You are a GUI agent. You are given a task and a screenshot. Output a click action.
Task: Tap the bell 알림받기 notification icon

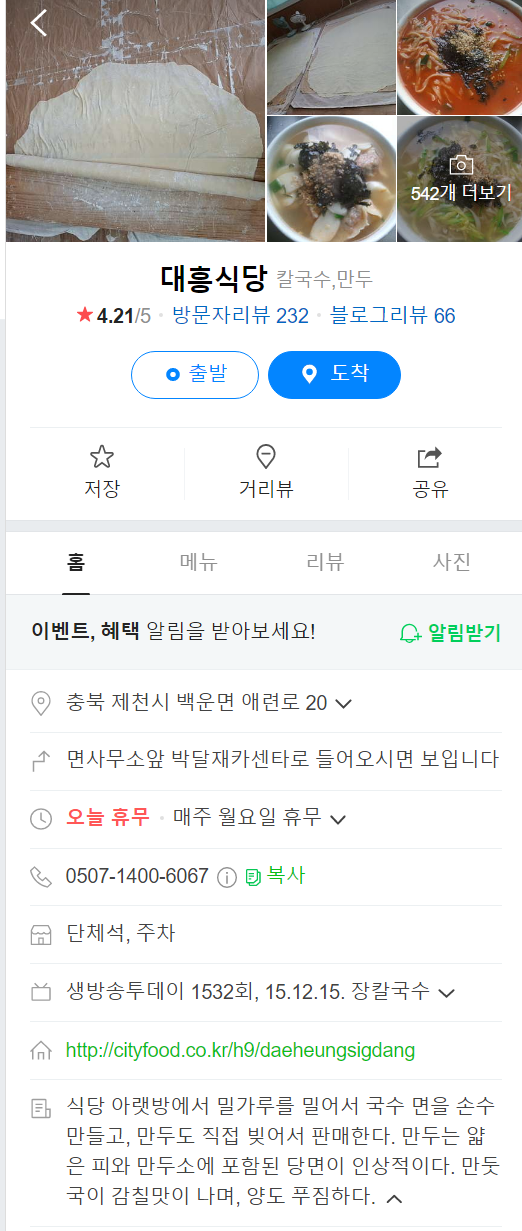tap(410, 633)
